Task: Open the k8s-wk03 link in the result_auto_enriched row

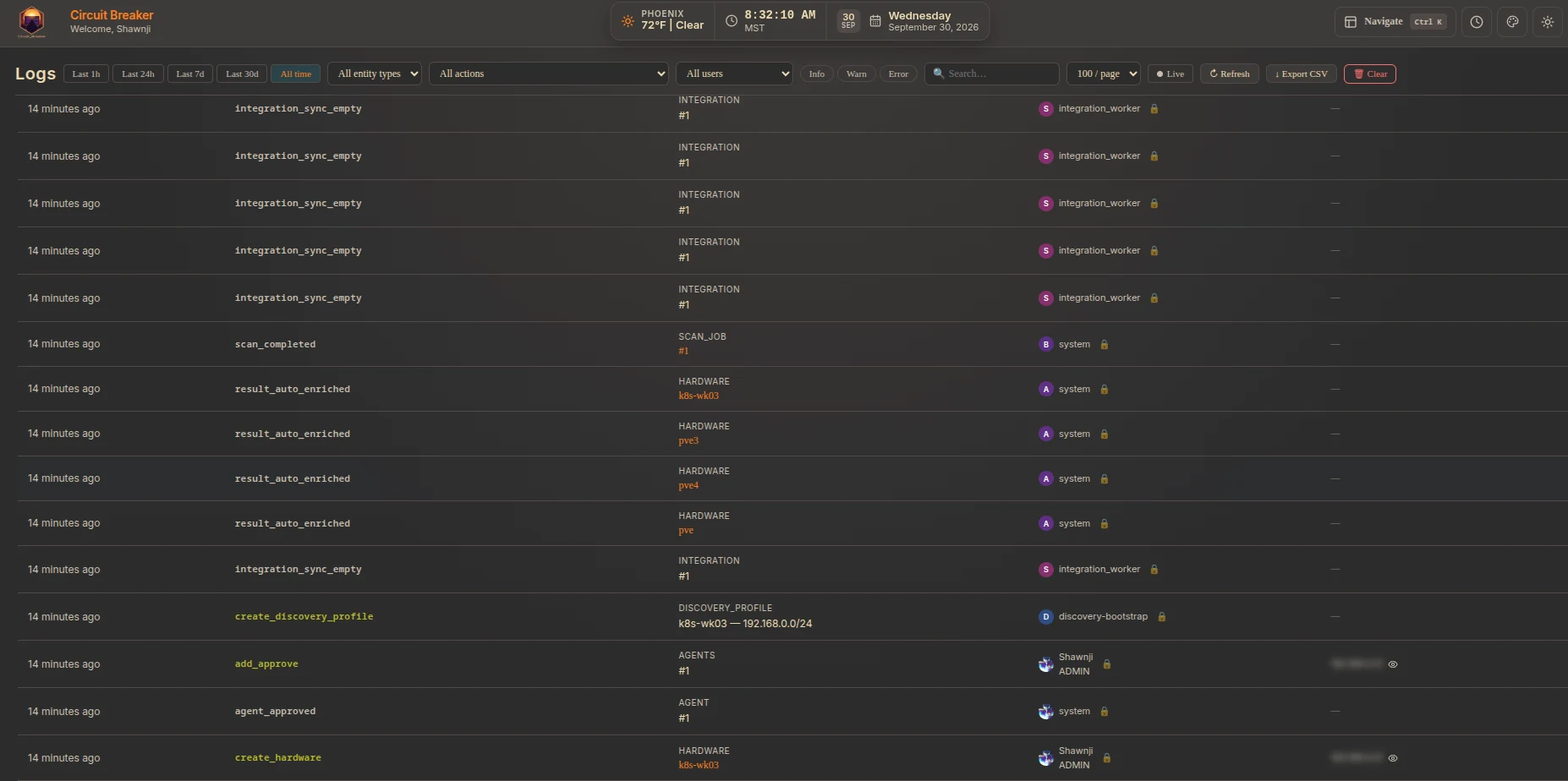Action: pyautogui.click(x=699, y=396)
